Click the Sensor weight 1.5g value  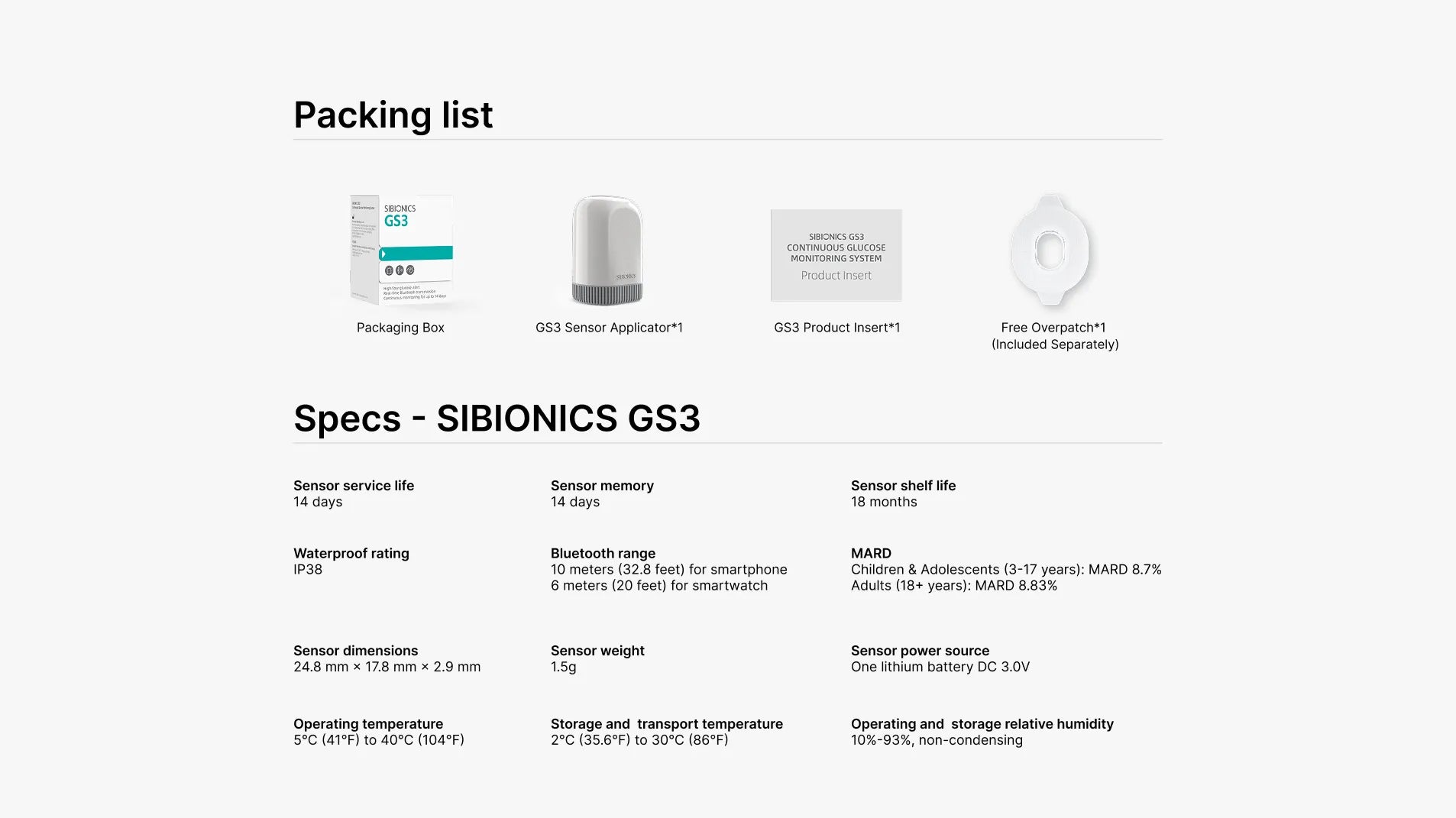coord(564,668)
